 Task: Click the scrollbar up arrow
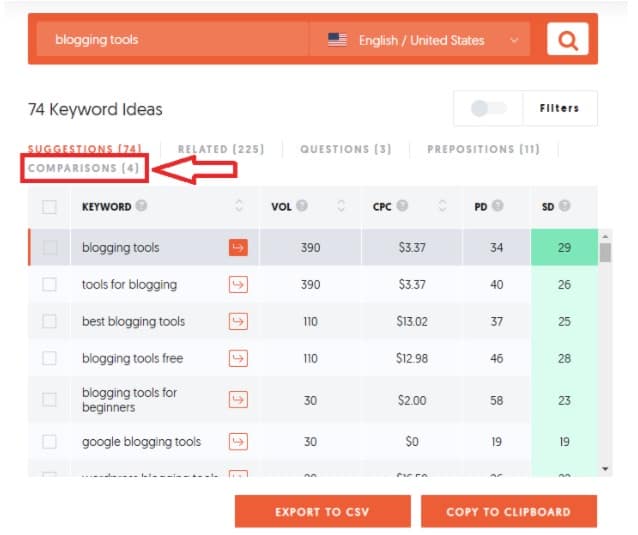605,236
